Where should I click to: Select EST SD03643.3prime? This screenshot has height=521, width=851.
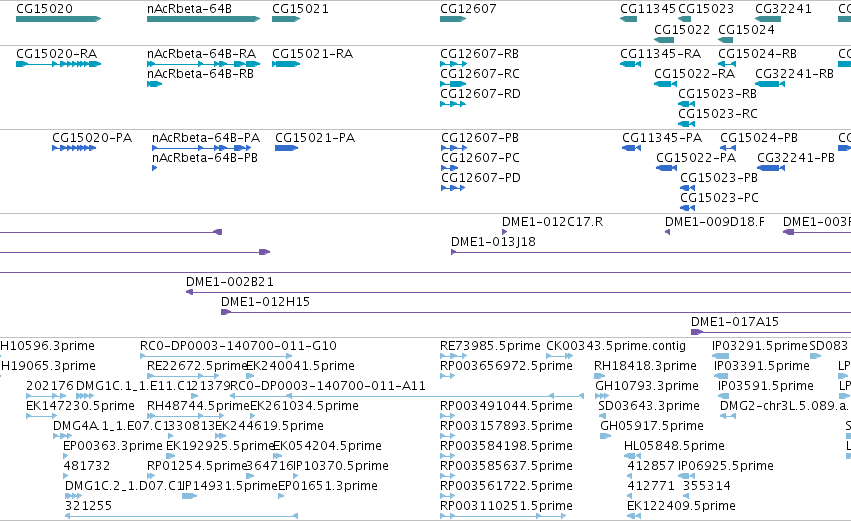tap(649, 406)
